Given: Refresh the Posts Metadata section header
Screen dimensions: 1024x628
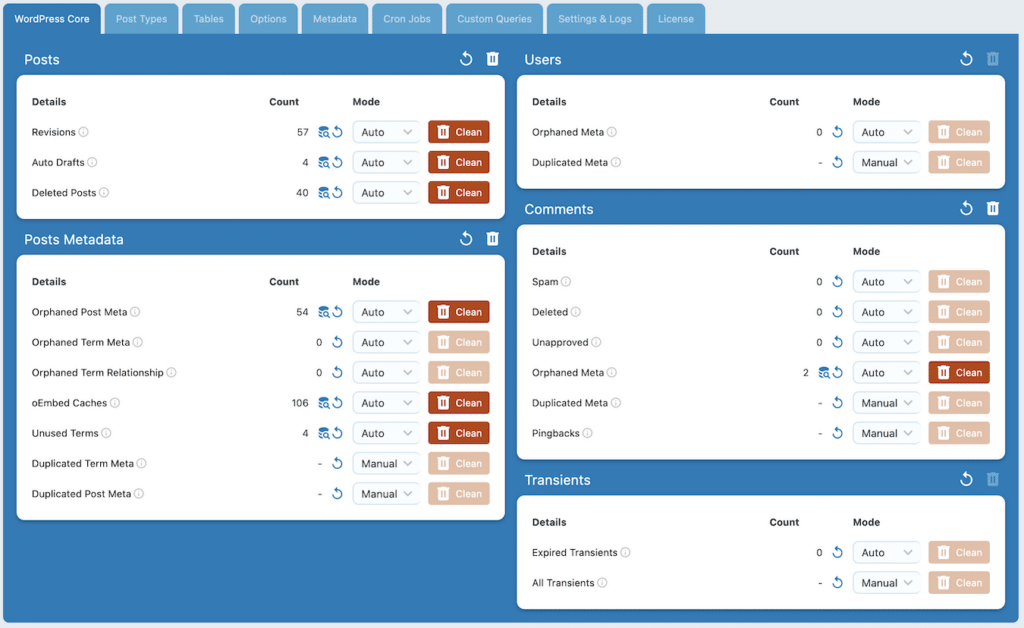Looking at the screenshot, I should click(466, 239).
